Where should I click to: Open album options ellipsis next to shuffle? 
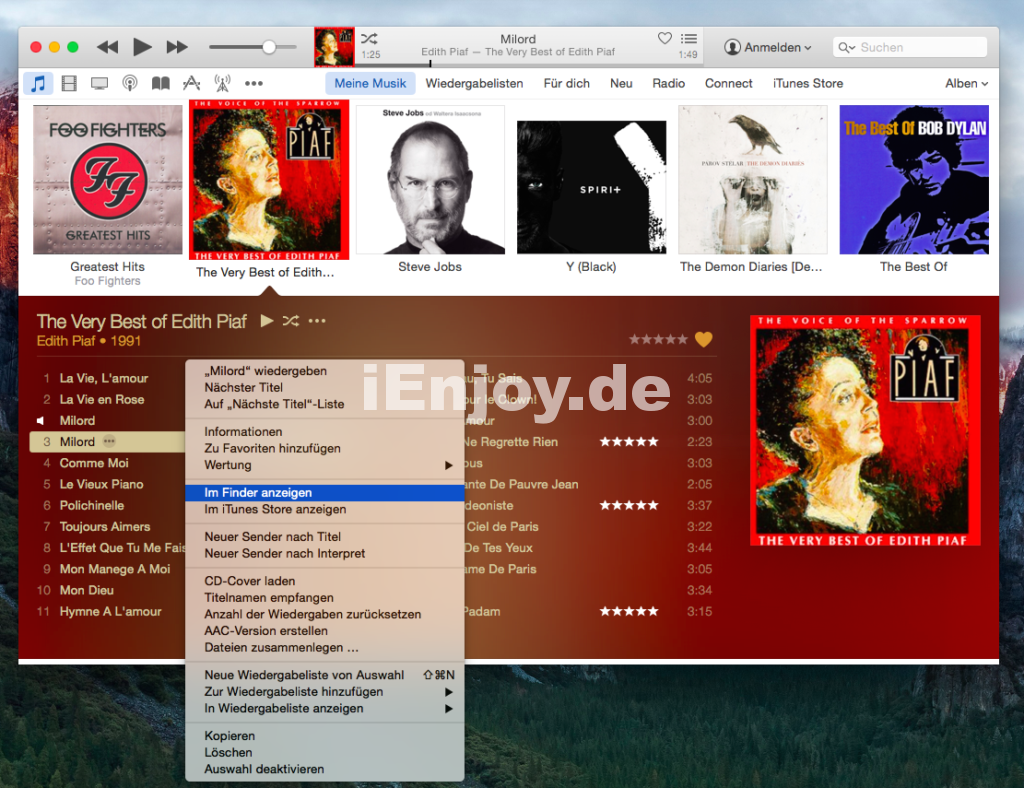[317, 321]
